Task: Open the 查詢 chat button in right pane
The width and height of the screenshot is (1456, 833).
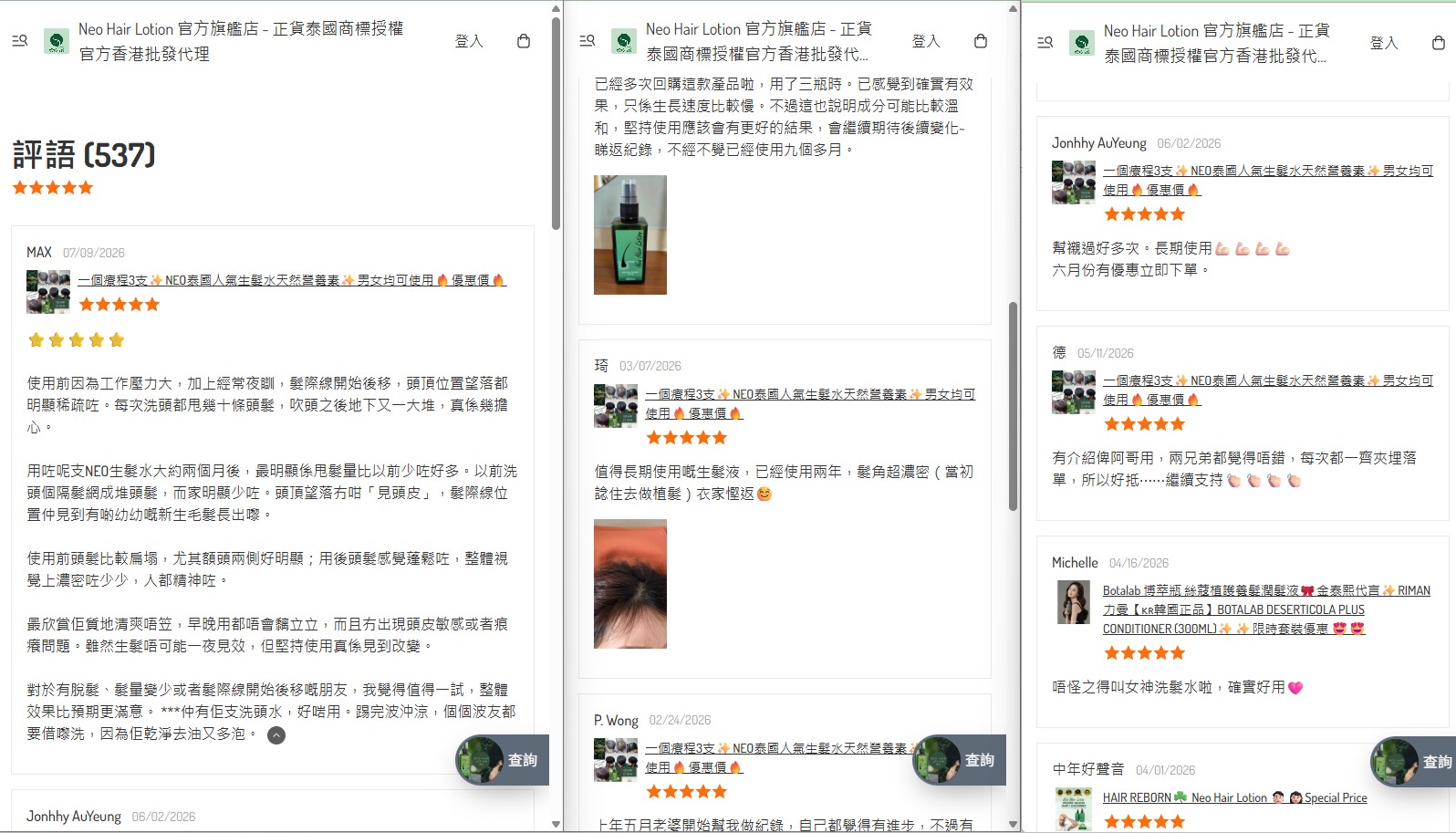Action: click(1413, 762)
